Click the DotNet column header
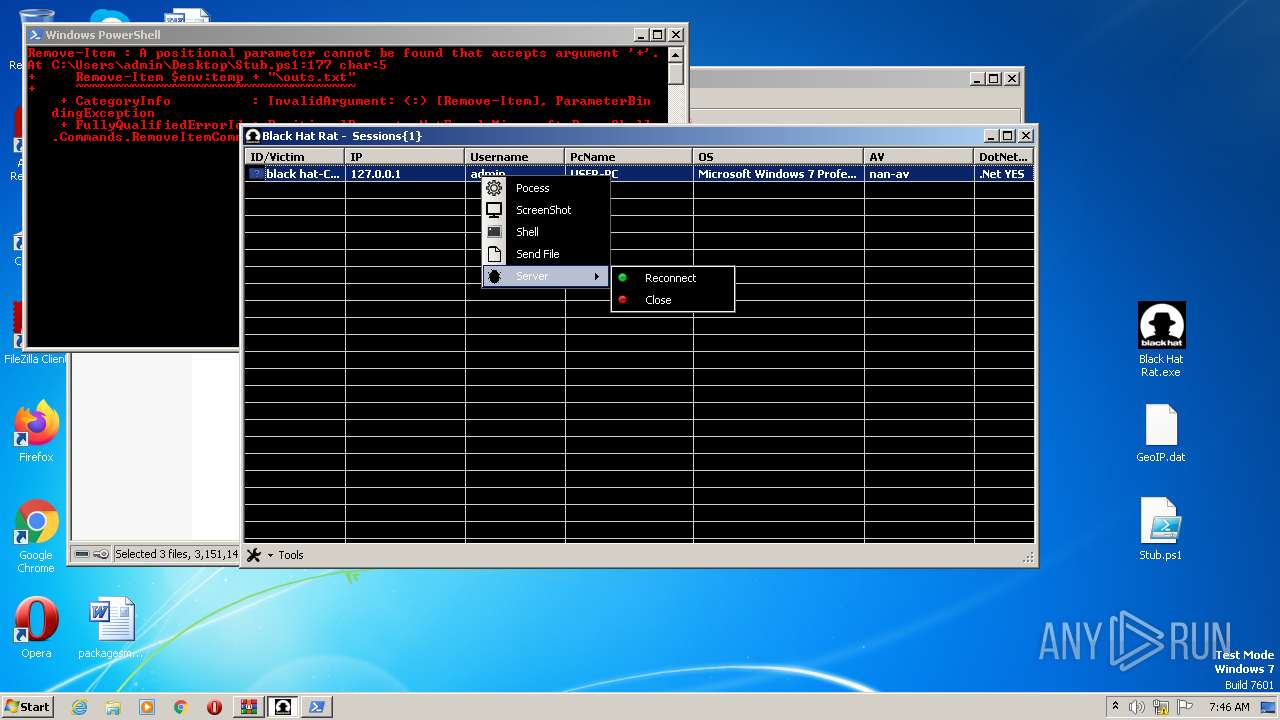This screenshot has width=1280, height=720. [x=1004, y=157]
